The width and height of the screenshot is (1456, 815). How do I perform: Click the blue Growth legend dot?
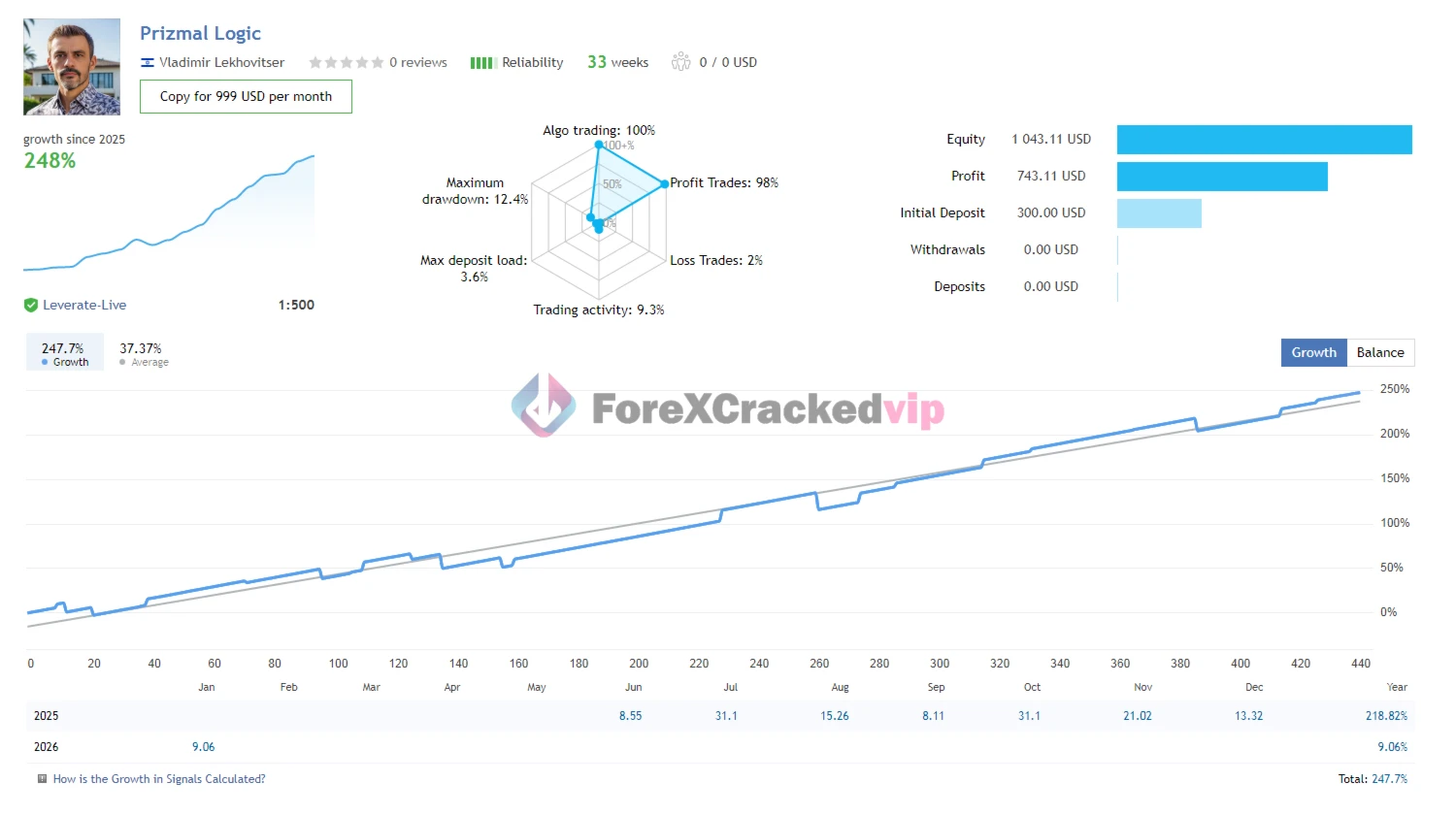(x=45, y=363)
